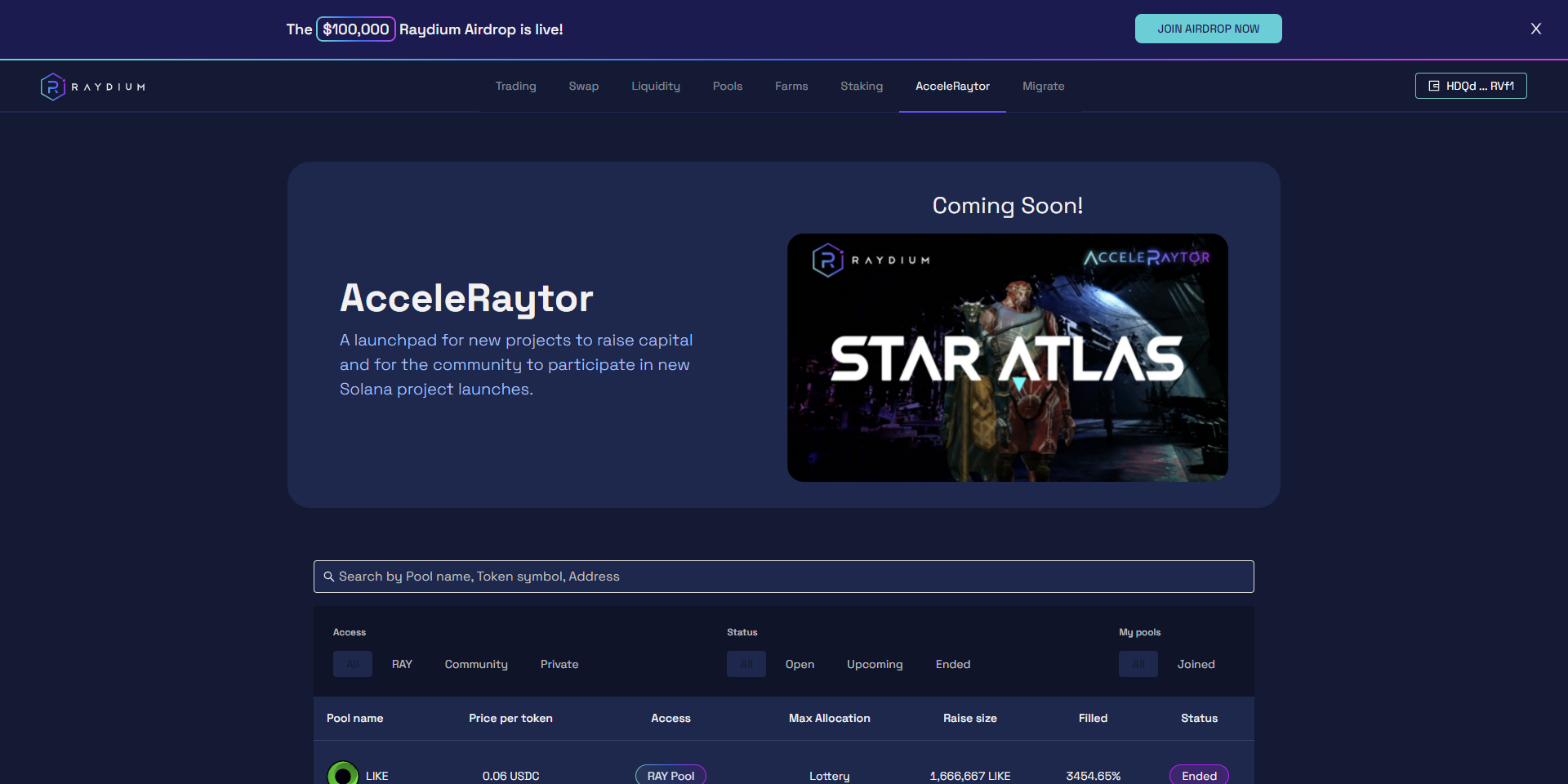Click the Lottery max allocation cell
This screenshot has height=784, width=1568.
click(829, 776)
